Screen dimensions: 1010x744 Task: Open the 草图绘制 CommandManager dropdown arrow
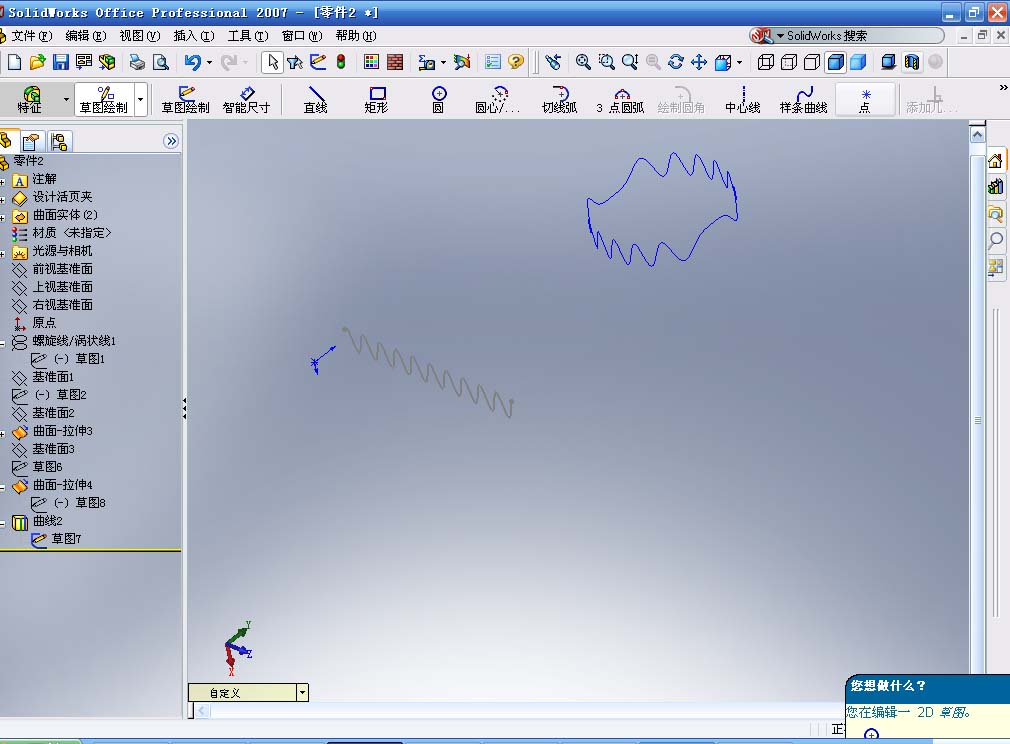pos(140,99)
